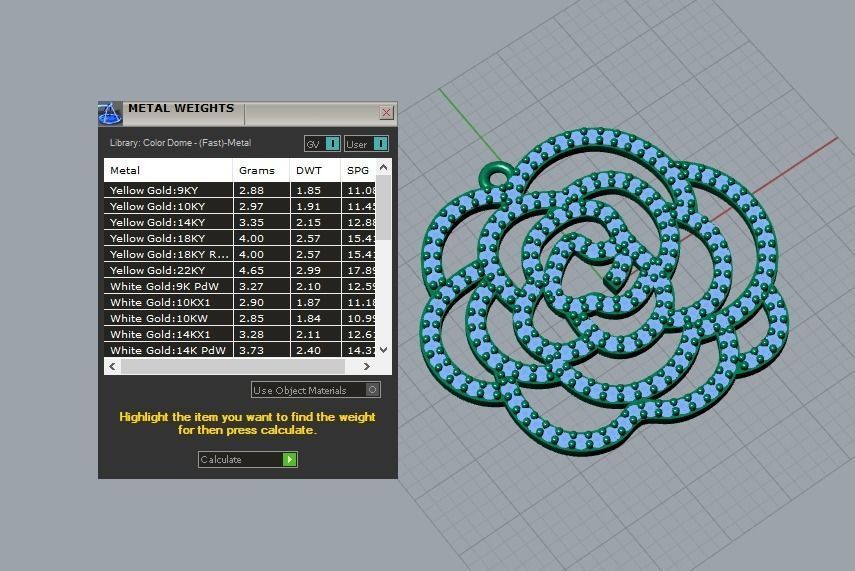Enable Use Object Materials option

coord(316,390)
